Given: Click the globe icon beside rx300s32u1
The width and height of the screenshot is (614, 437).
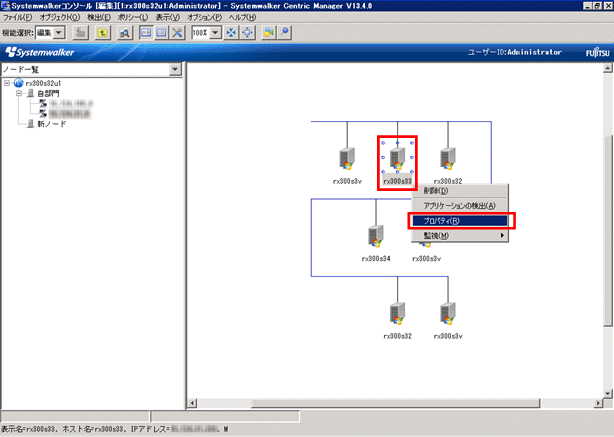Looking at the screenshot, I should pos(18,83).
